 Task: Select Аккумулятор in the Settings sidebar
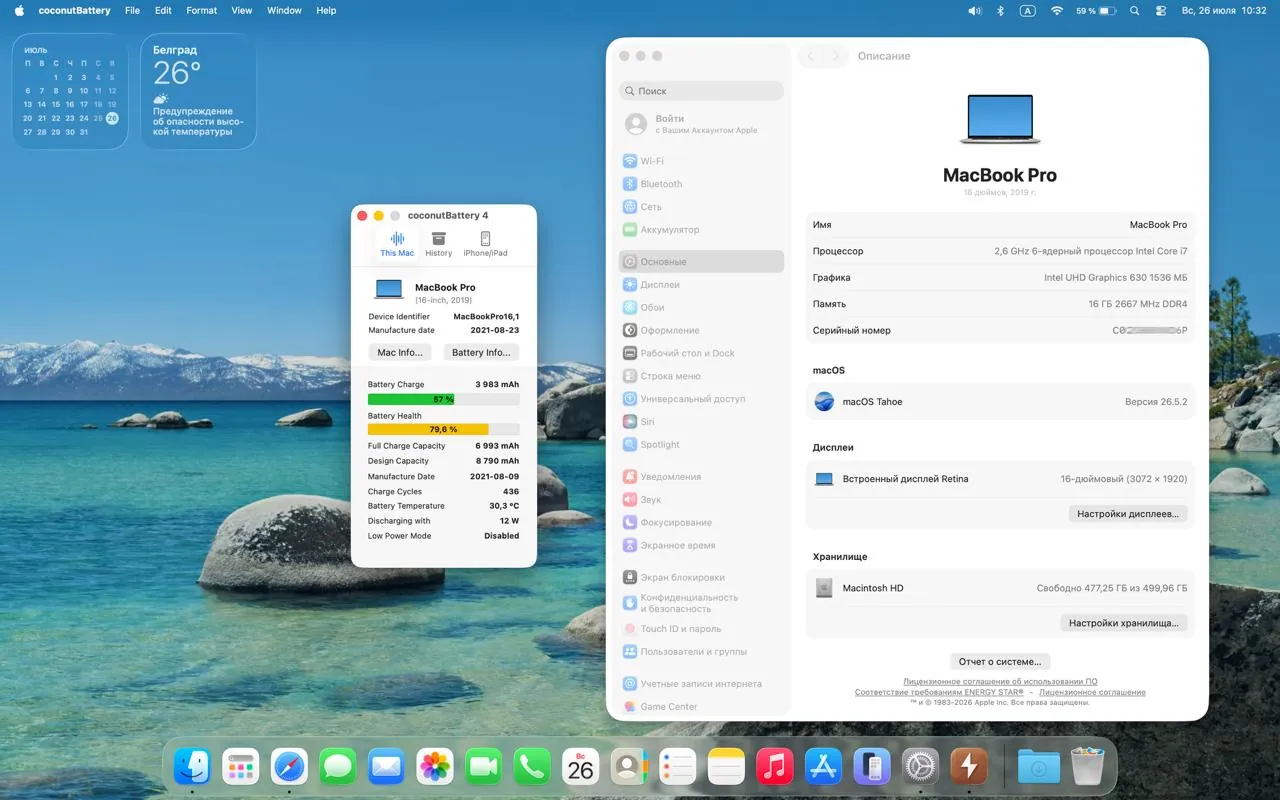701,230
